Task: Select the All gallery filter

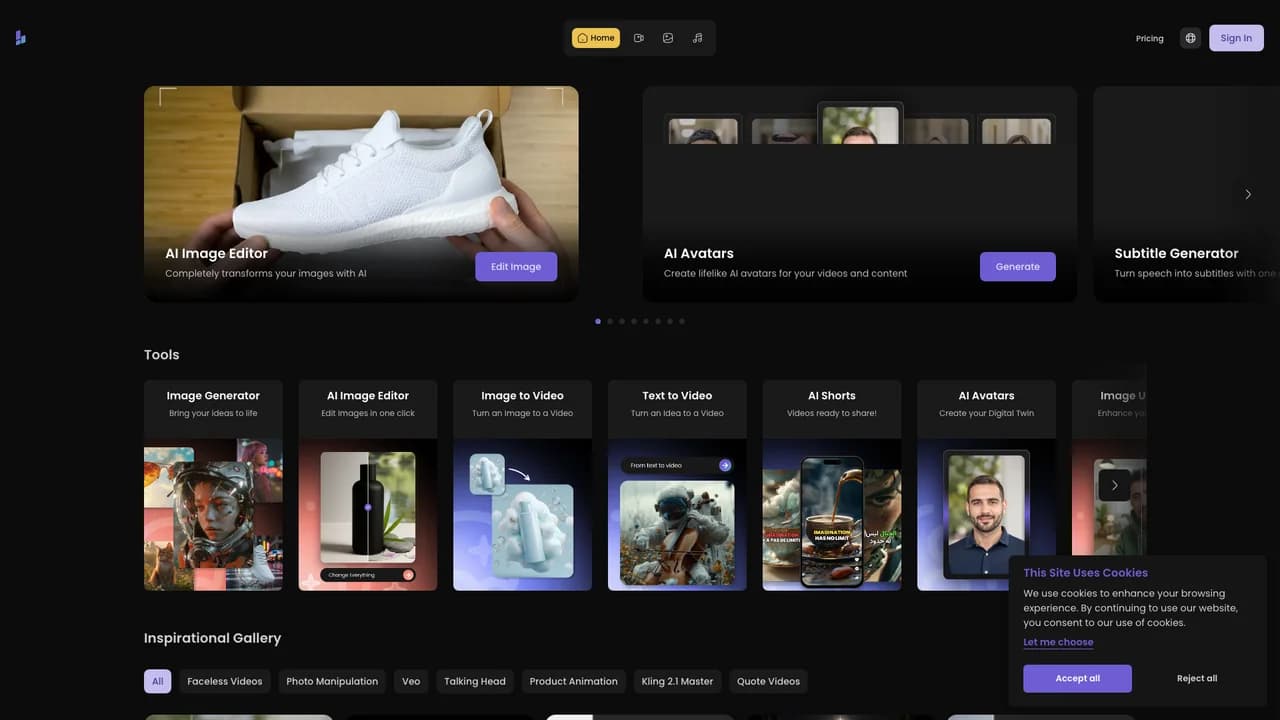Action: tap(157, 681)
